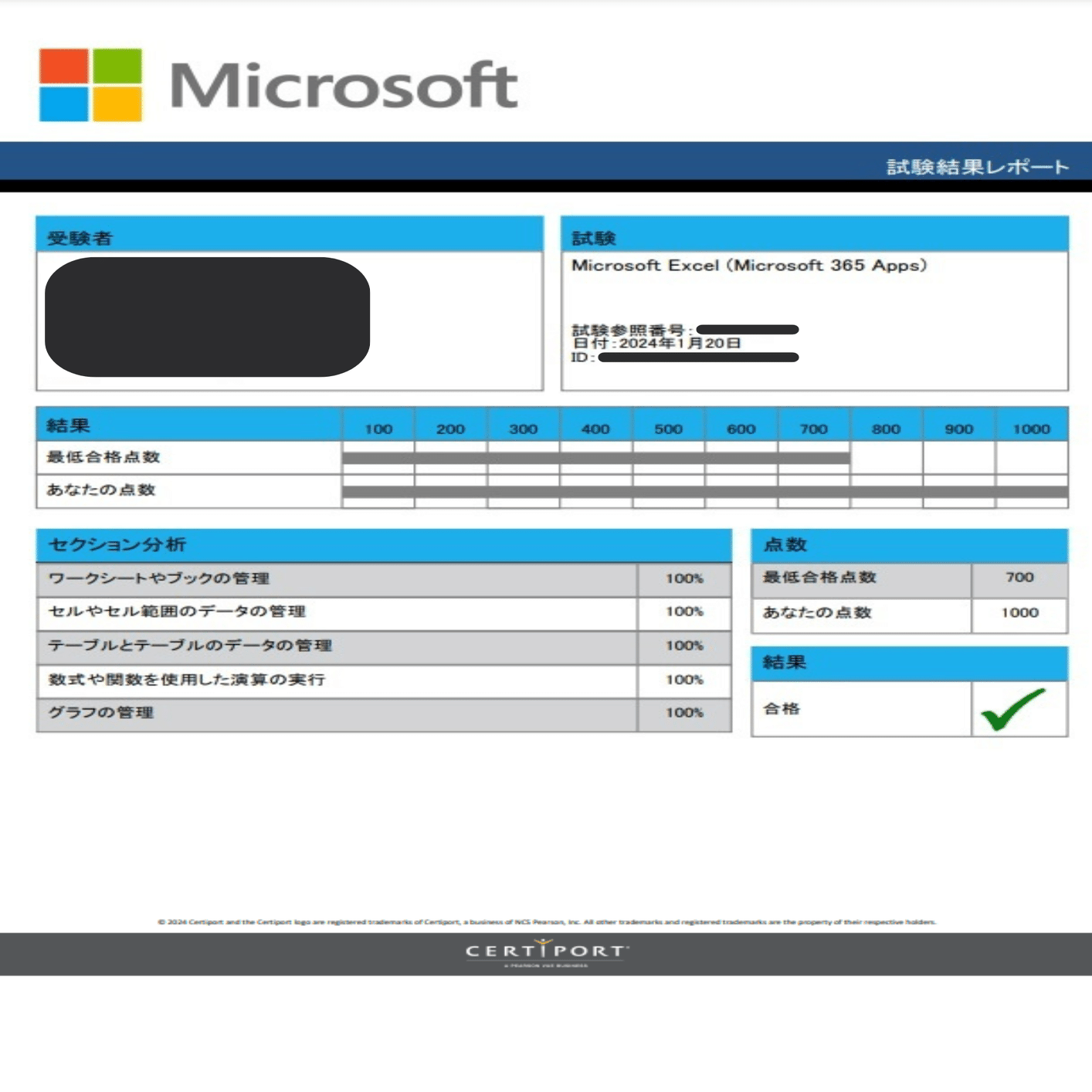Screen dimensions: 1092x1092
Task: Click 100% for グラフの管理
Action: click(684, 713)
